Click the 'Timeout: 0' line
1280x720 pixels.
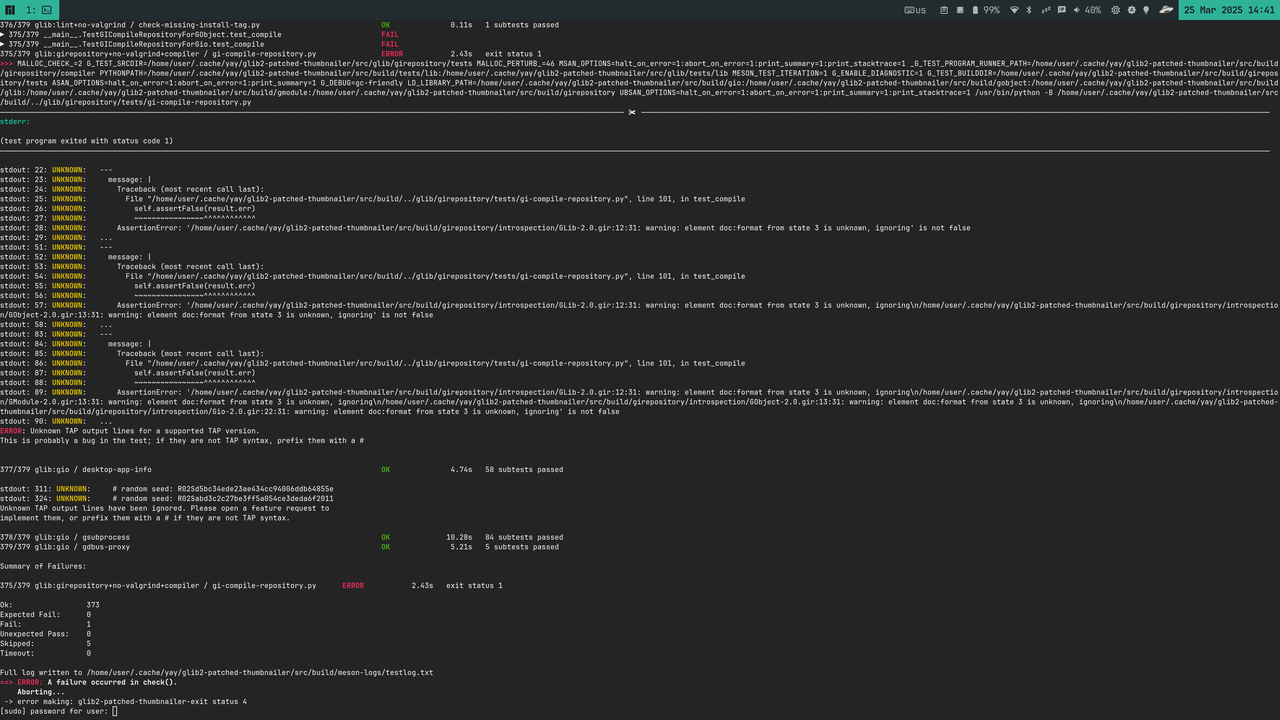click(x=46, y=653)
